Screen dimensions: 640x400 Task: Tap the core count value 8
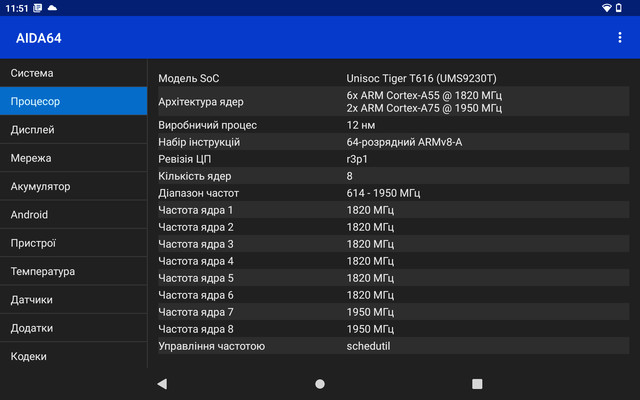349,176
